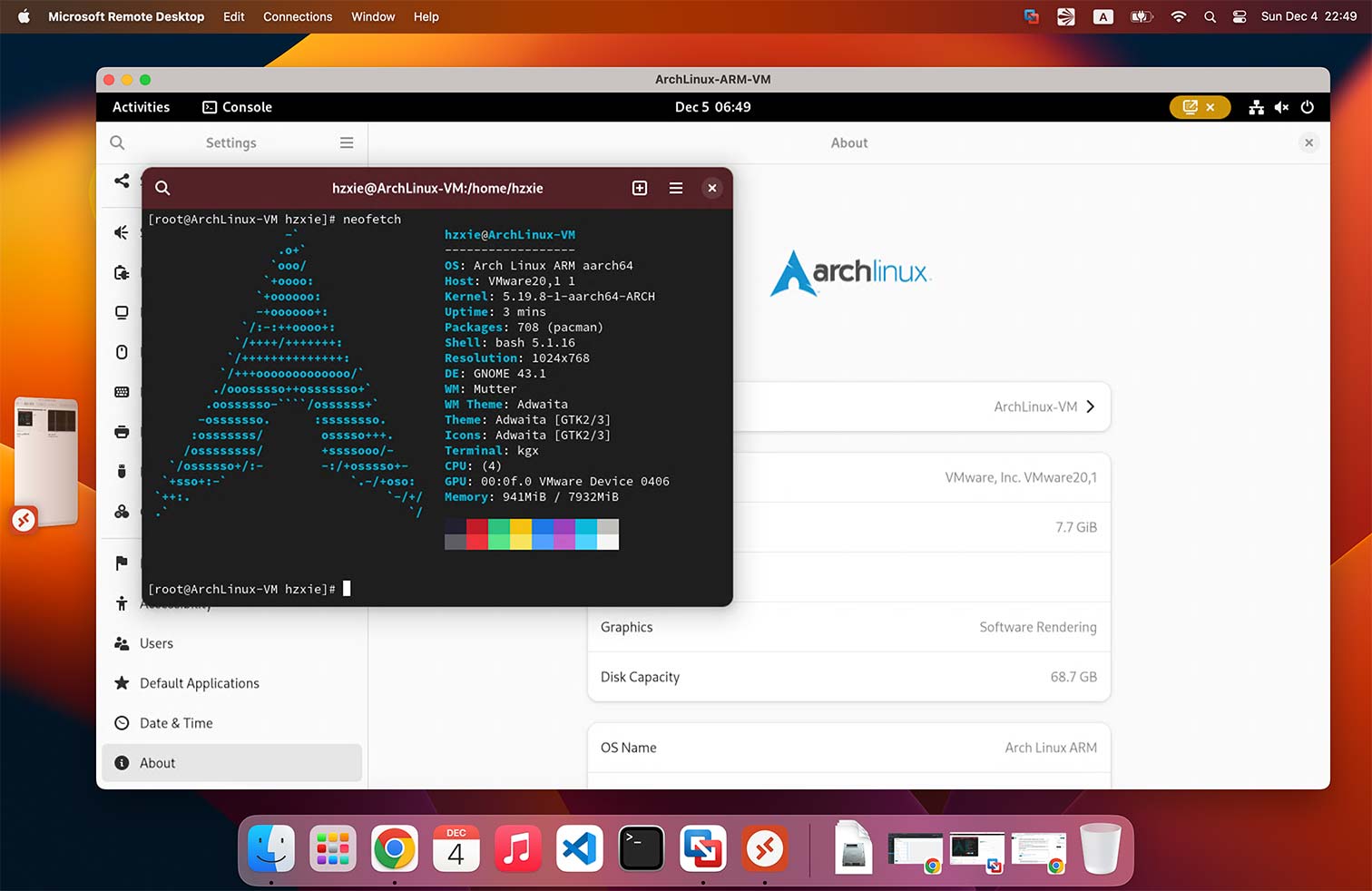Open Activities overview in GNOME top bar

tap(141, 107)
